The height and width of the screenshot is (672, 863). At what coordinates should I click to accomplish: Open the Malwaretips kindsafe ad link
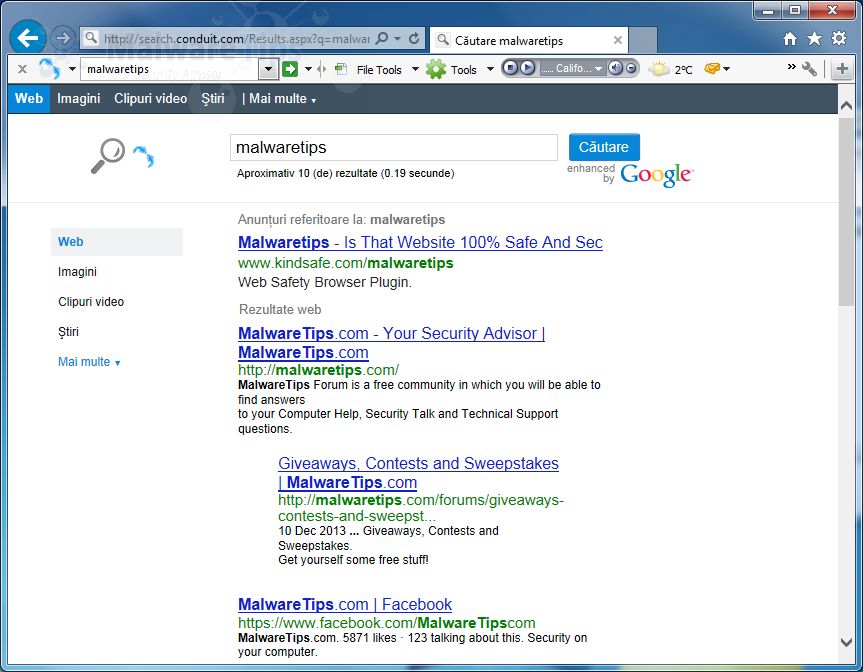coord(420,242)
